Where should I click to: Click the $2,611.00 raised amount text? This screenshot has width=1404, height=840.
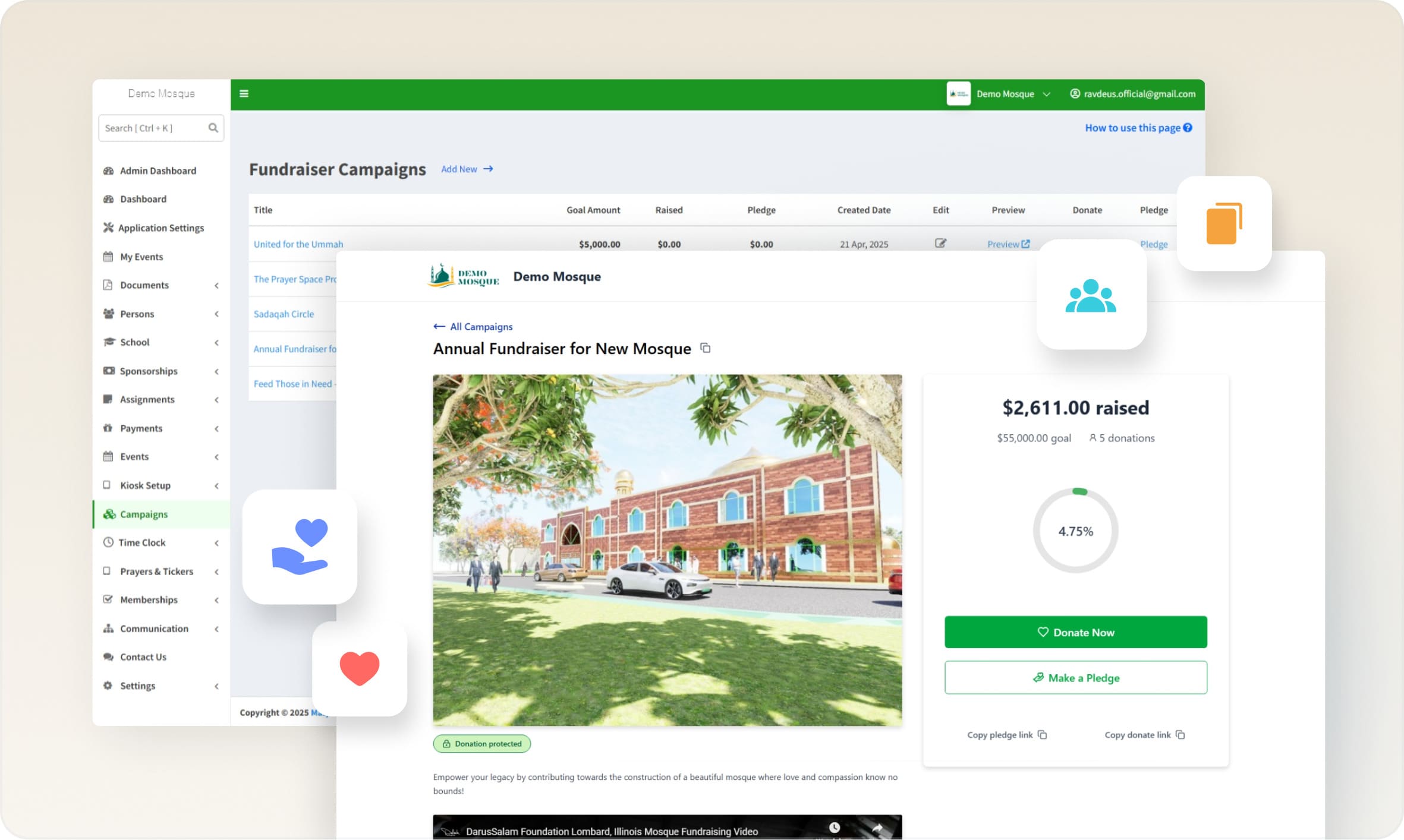1075,408
